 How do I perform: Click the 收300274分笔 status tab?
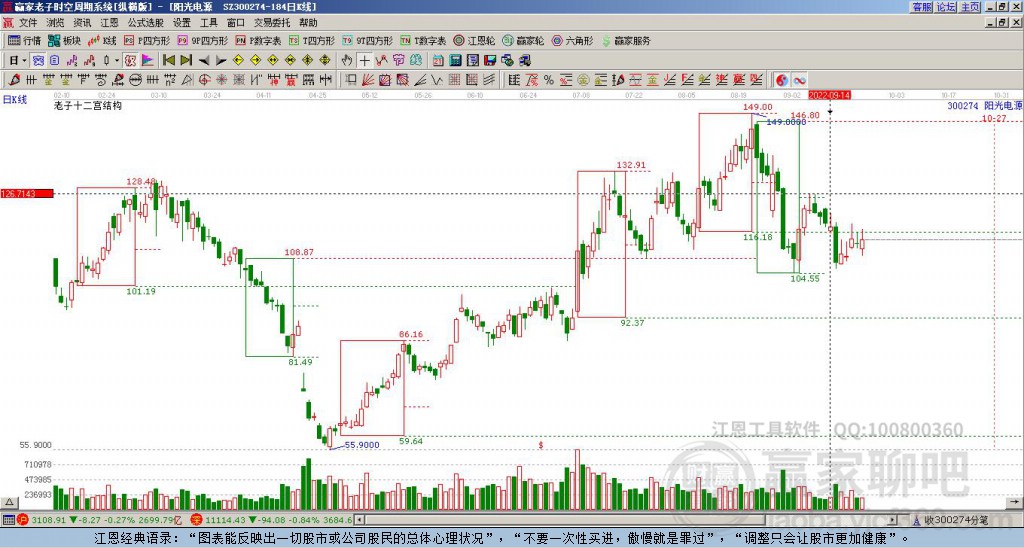pos(955,520)
